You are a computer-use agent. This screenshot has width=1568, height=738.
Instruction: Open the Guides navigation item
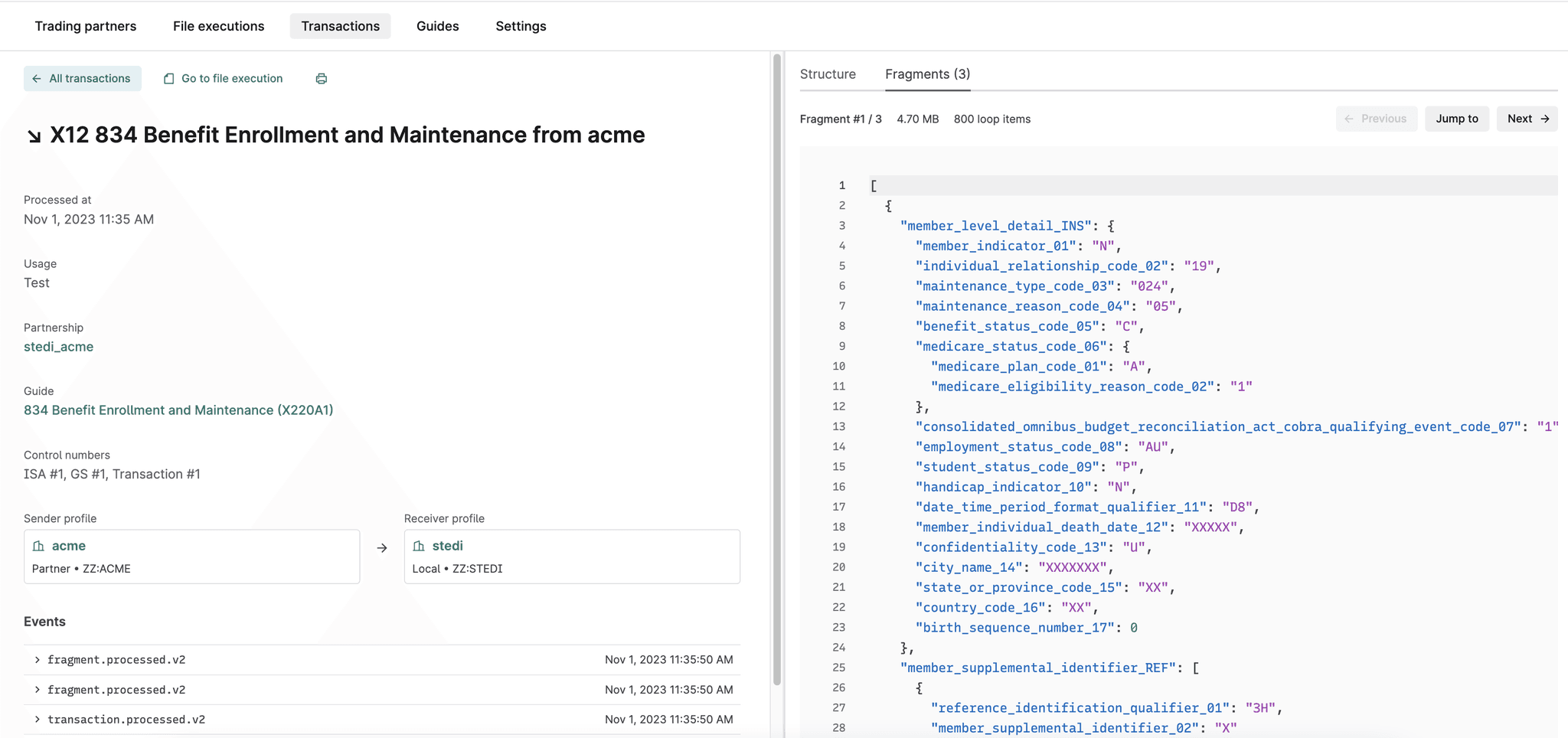(x=437, y=25)
